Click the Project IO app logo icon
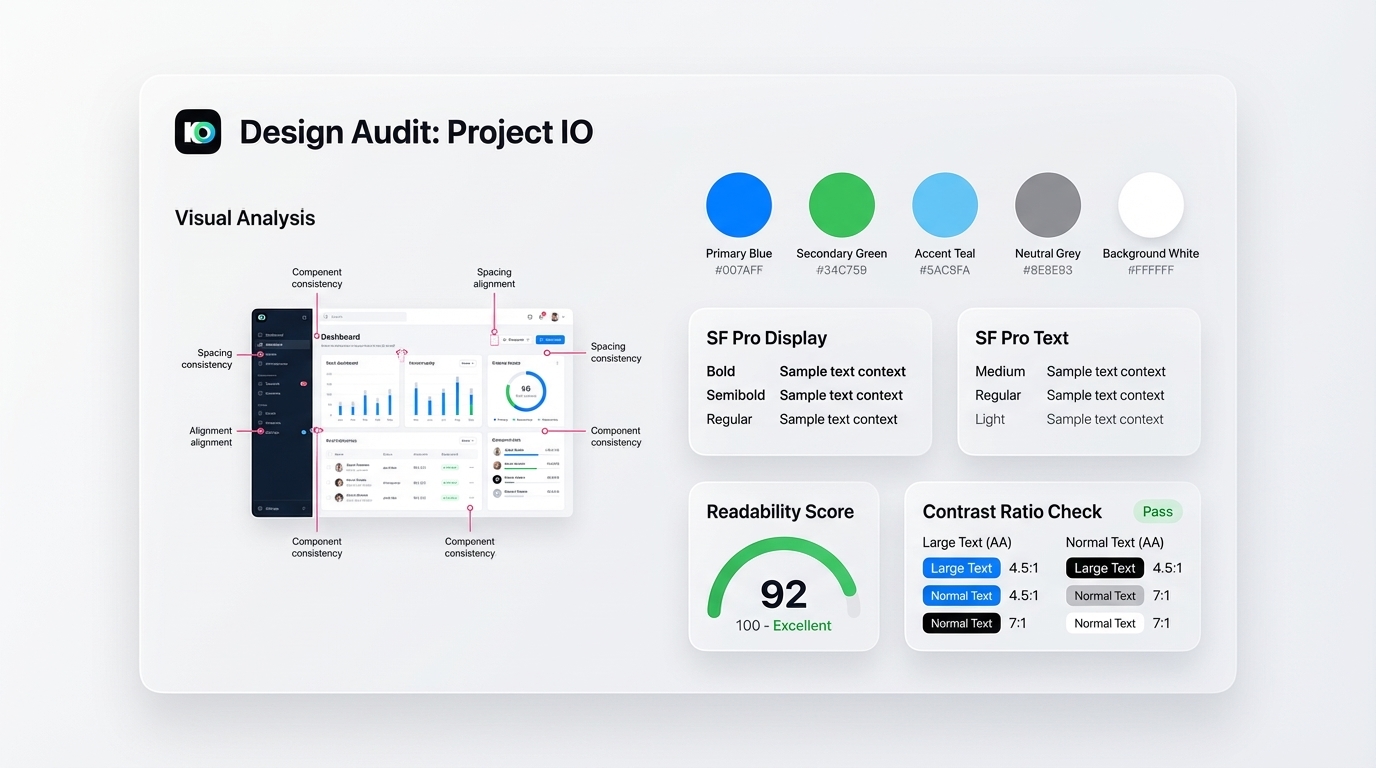1376x768 pixels. (197, 131)
